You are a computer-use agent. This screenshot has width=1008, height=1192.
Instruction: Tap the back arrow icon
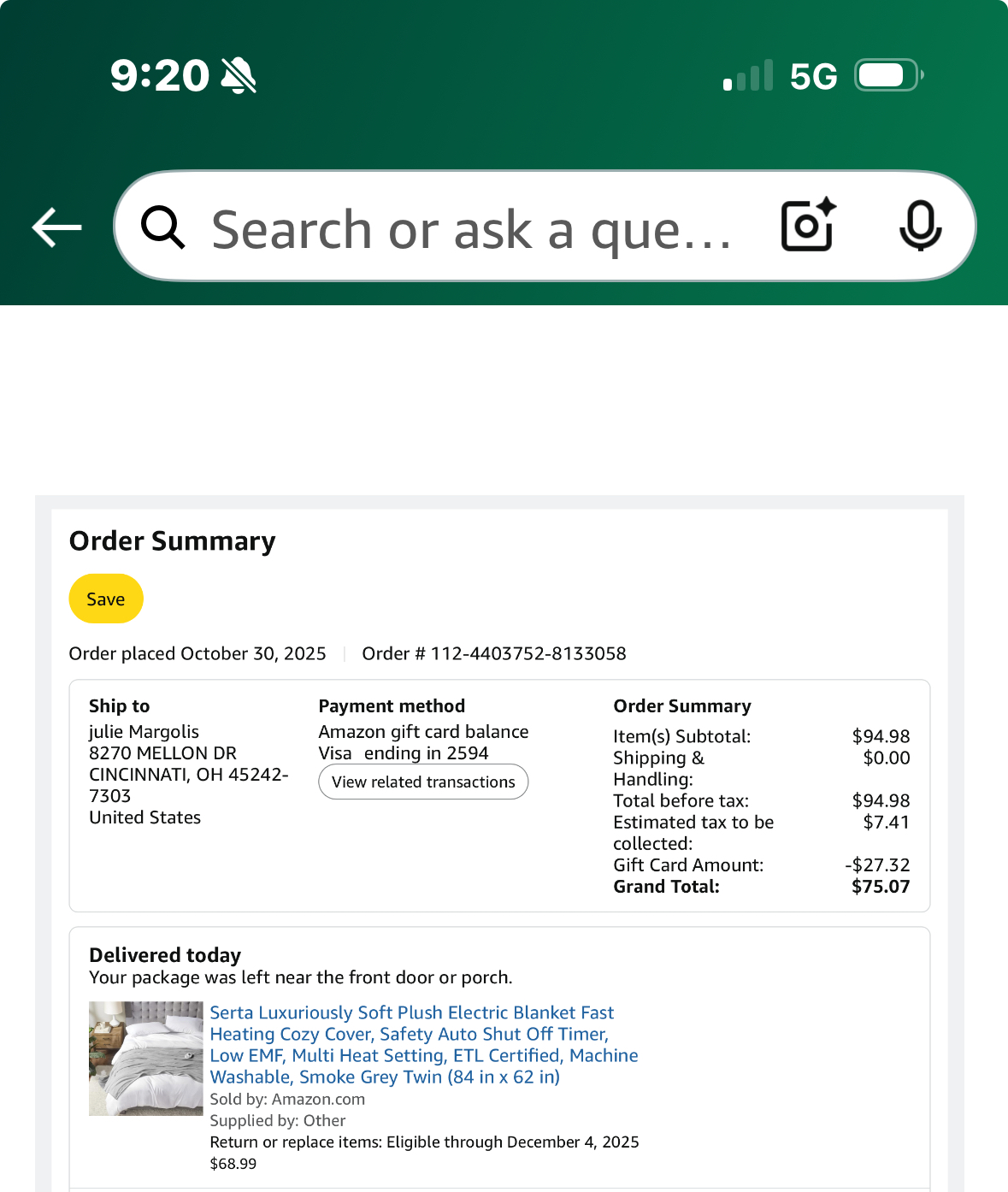point(56,227)
